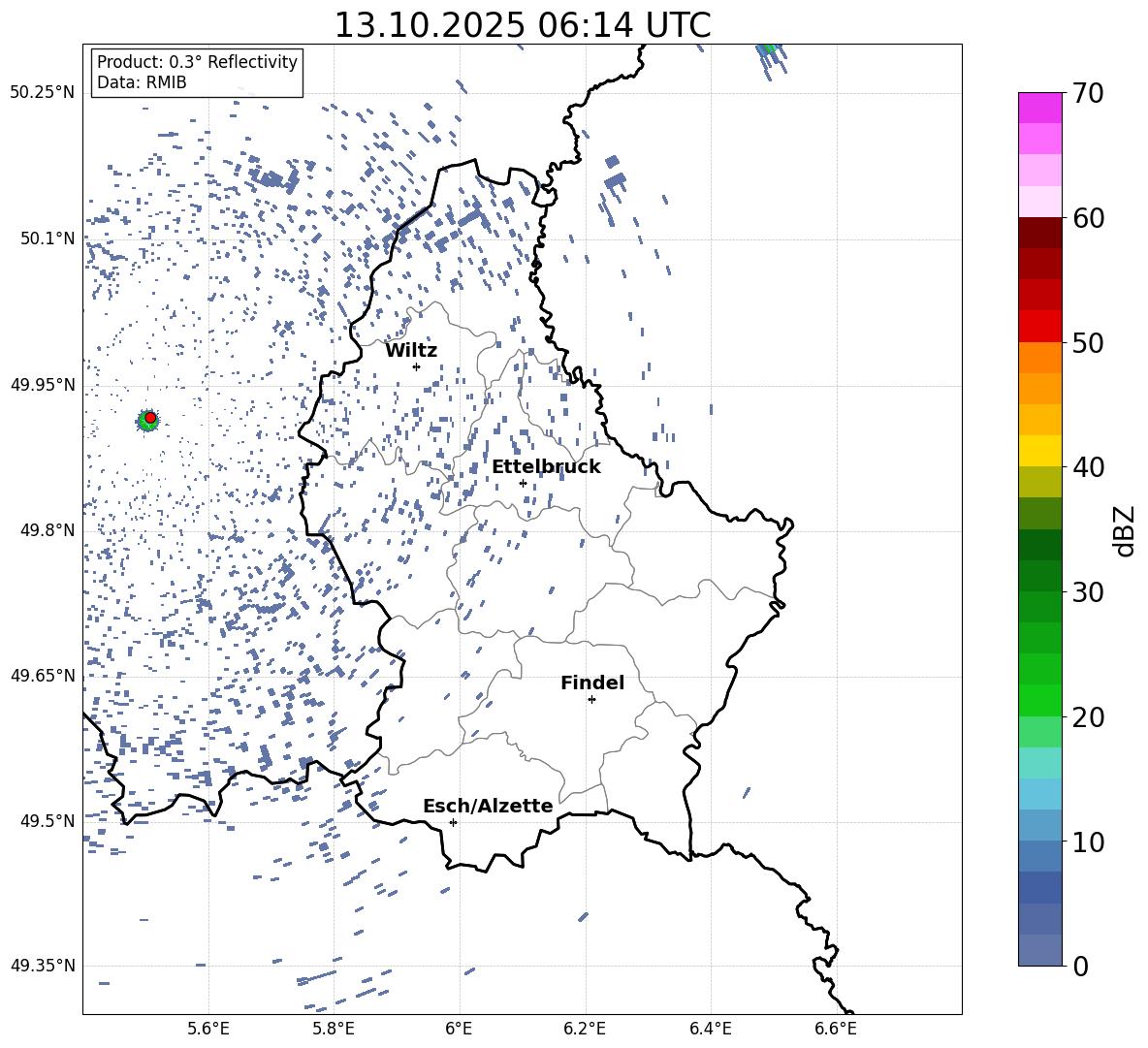
Task: Pick the bright green swatch just above 20 dBZ
Action: [1039, 700]
